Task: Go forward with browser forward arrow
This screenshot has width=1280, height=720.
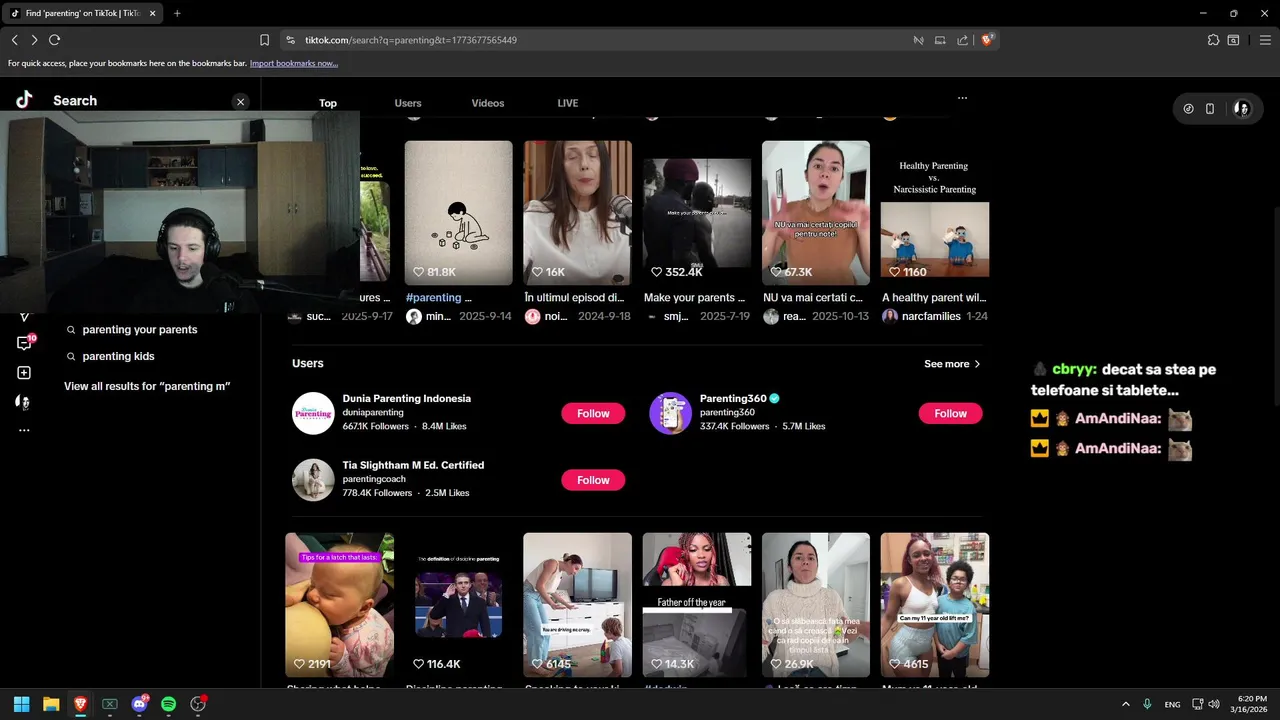Action: (34, 40)
